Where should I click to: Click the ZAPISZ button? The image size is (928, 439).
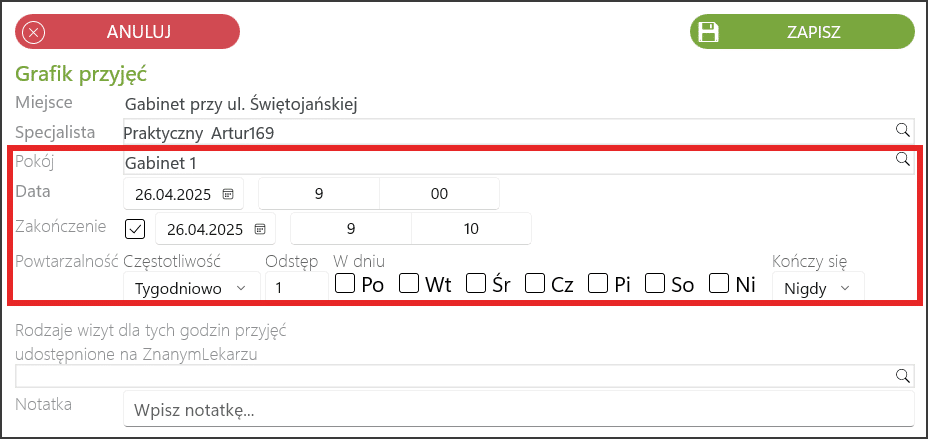point(803,32)
